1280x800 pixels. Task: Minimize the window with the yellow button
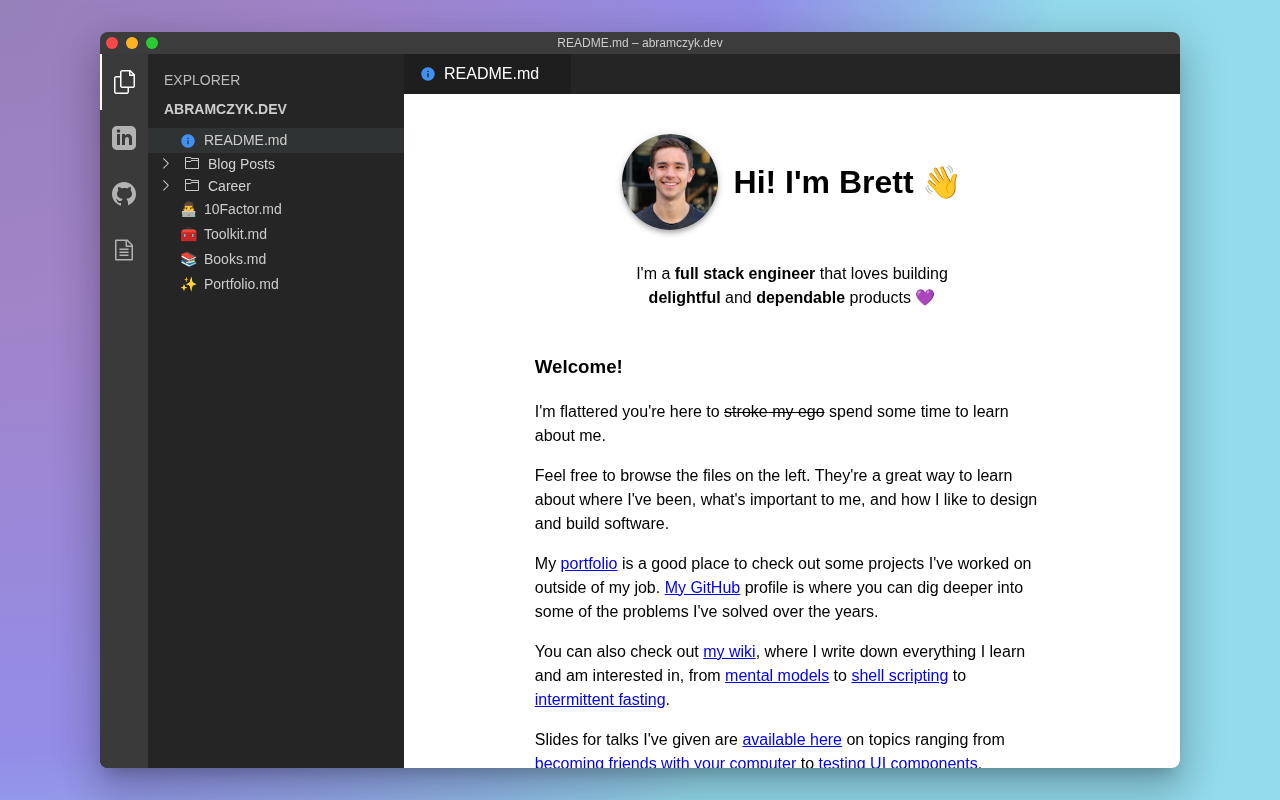click(132, 43)
